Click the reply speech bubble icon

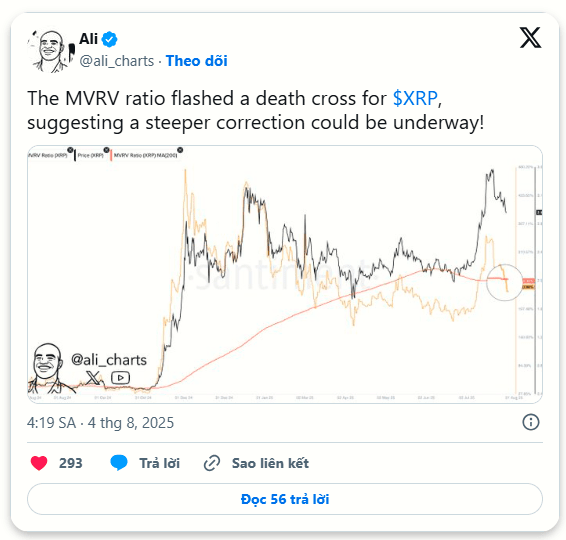(119, 463)
